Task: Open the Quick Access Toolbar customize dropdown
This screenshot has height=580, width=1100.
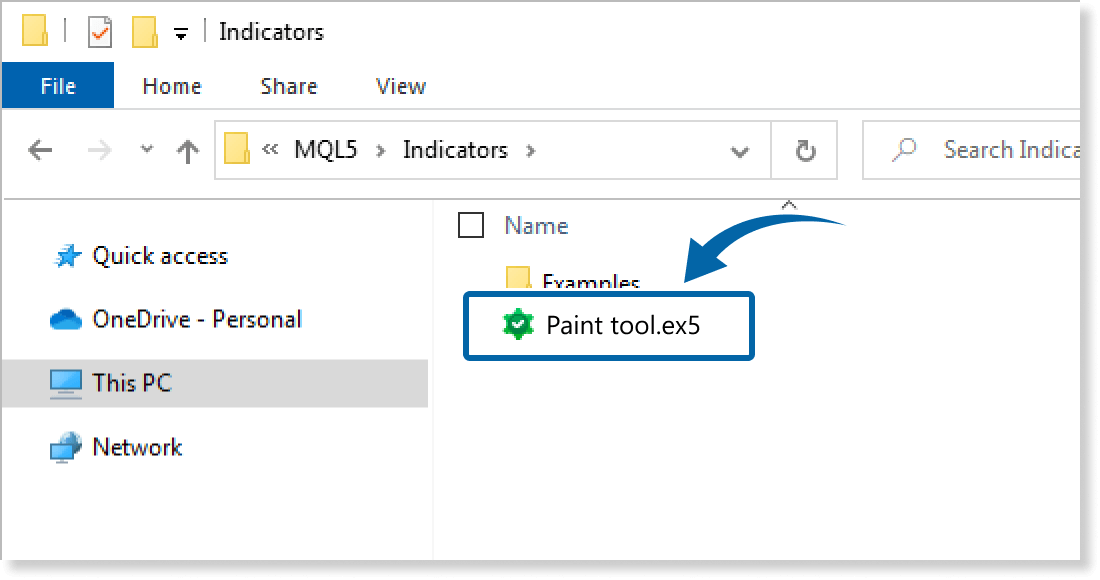Action: 181,34
